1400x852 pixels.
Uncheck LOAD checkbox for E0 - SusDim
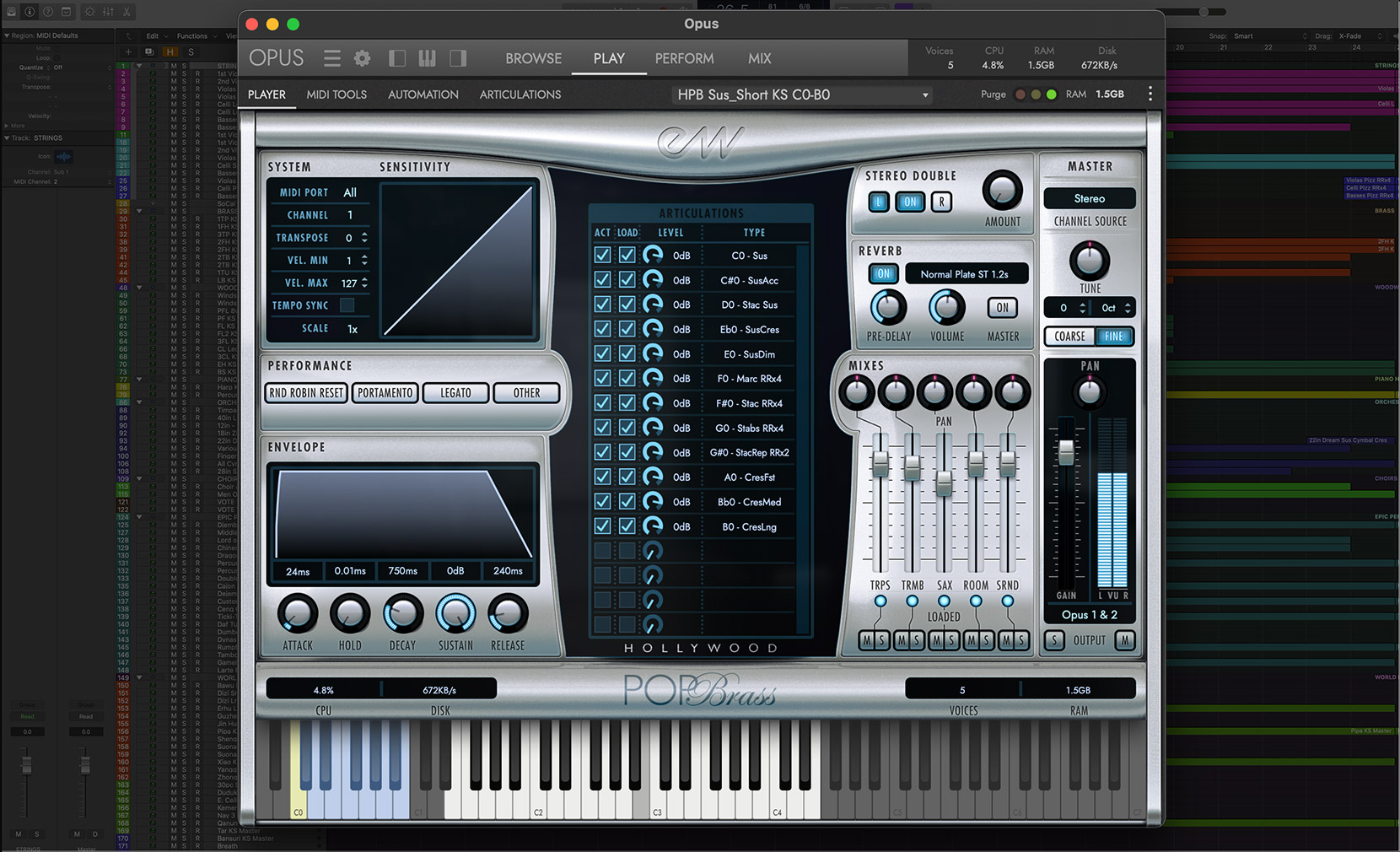[x=627, y=353]
